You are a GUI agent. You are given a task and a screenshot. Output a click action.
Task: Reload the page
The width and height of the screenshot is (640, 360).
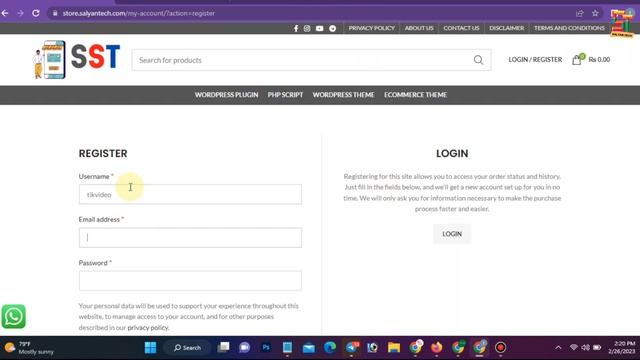point(36,13)
